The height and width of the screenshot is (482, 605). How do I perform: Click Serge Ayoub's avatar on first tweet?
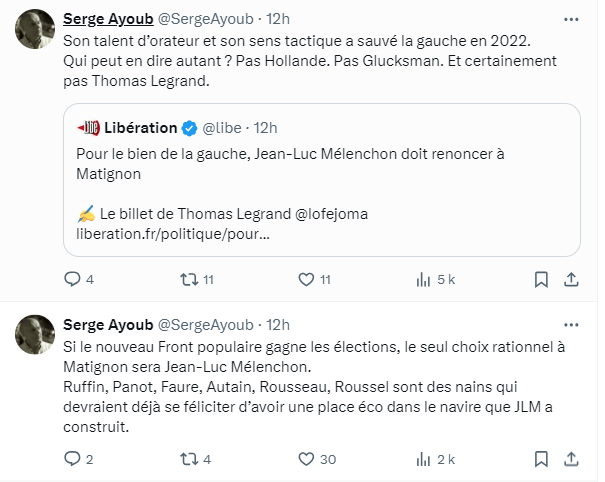pos(35,29)
